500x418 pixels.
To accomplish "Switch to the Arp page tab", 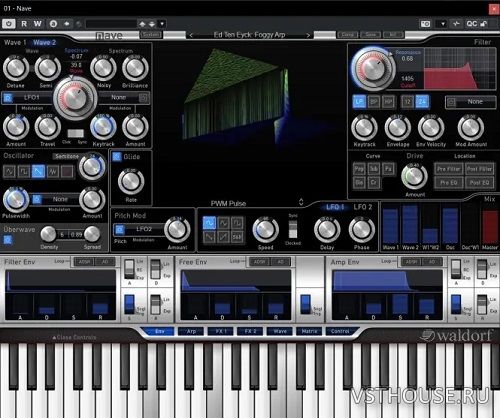I will coord(191,331).
